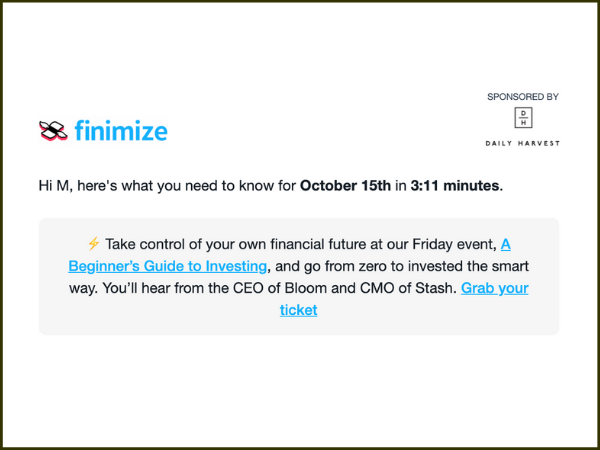Click the SPONSORED BY label
This screenshot has width=600, height=450.
click(x=523, y=97)
